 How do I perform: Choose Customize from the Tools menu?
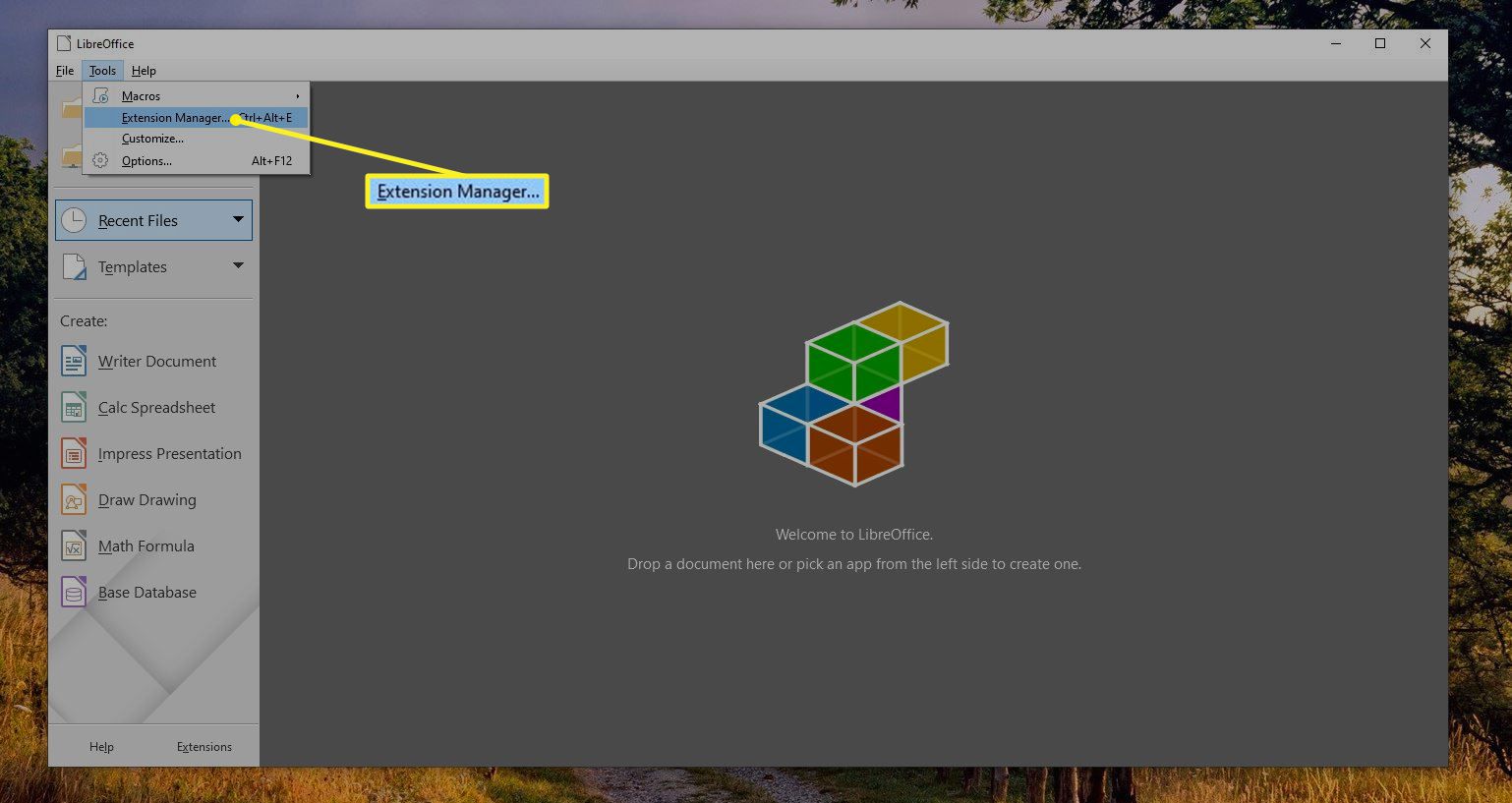[196, 139]
